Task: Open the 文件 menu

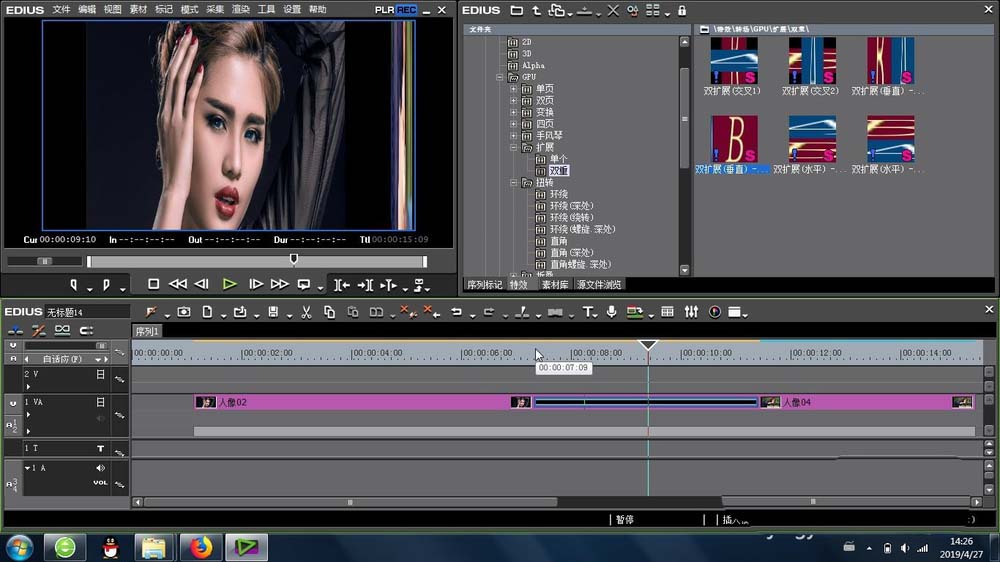Action: click(x=61, y=10)
